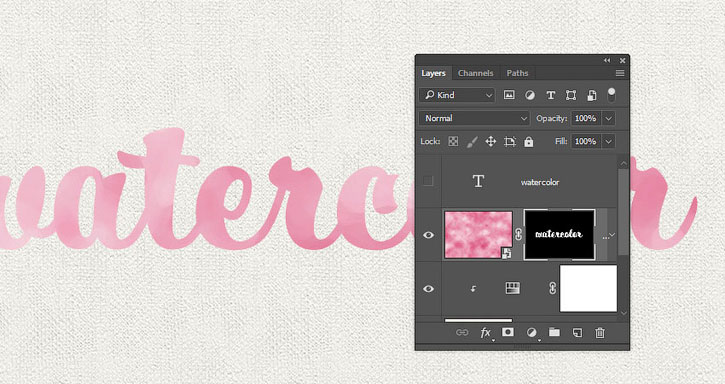725x384 pixels.
Task: Delete layer trash icon
Action: [600, 333]
